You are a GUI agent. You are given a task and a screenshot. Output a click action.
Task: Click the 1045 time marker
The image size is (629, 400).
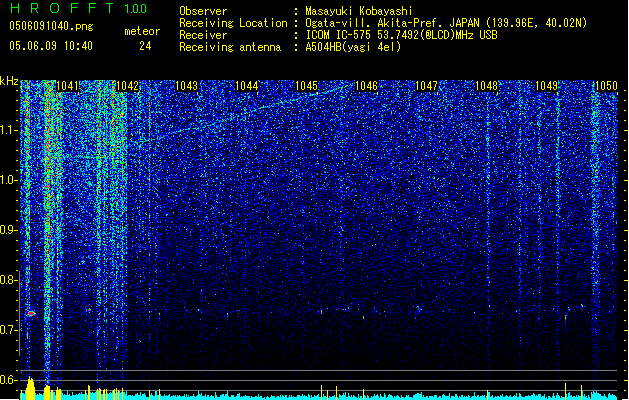click(x=306, y=86)
